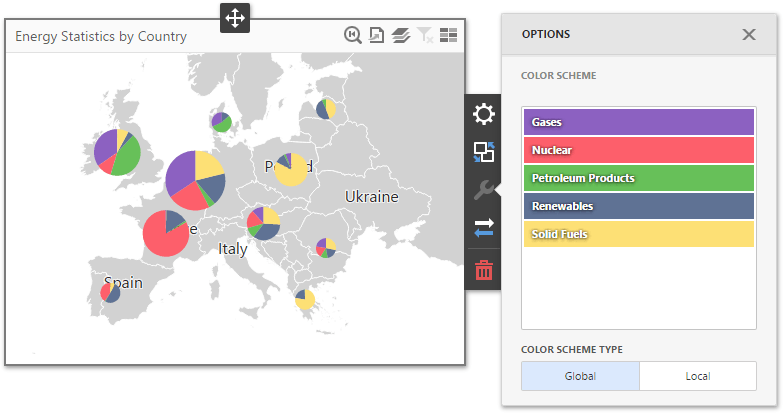Switch color scheme type to Local
783x413 pixels.
pyautogui.click(x=697, y=376)
